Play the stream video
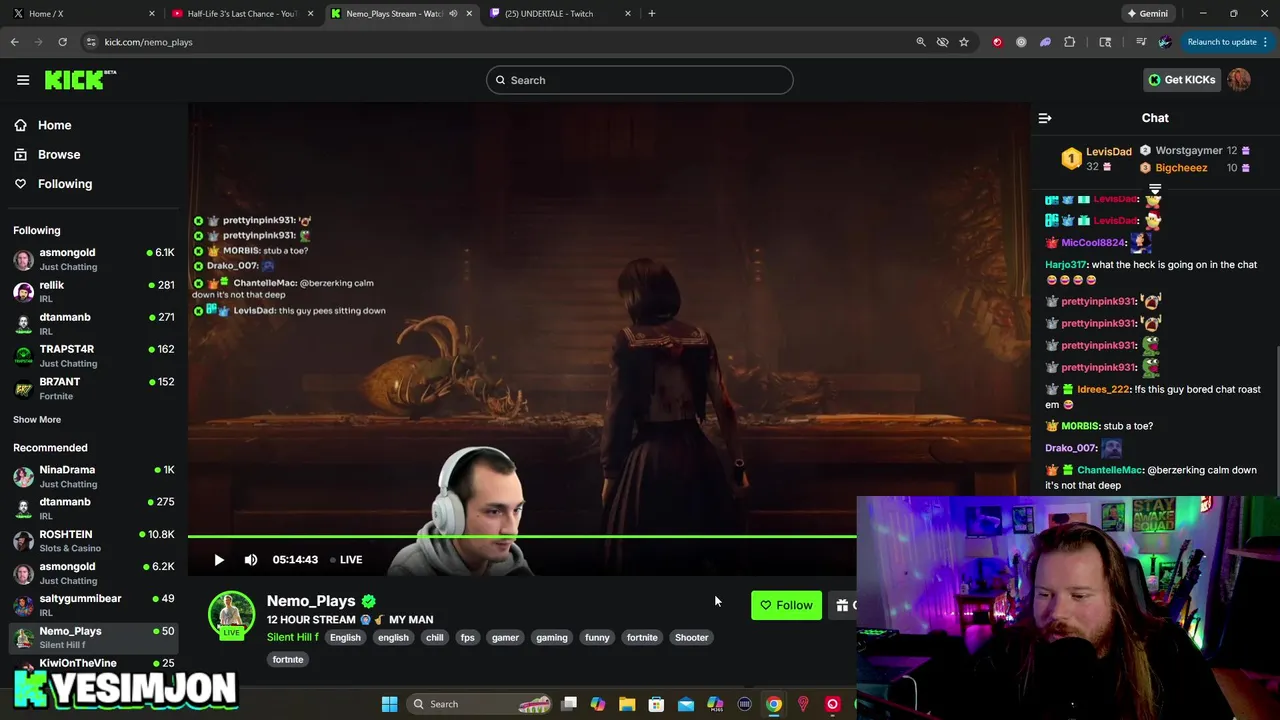The image size is (1280, 720). point(219,560)
